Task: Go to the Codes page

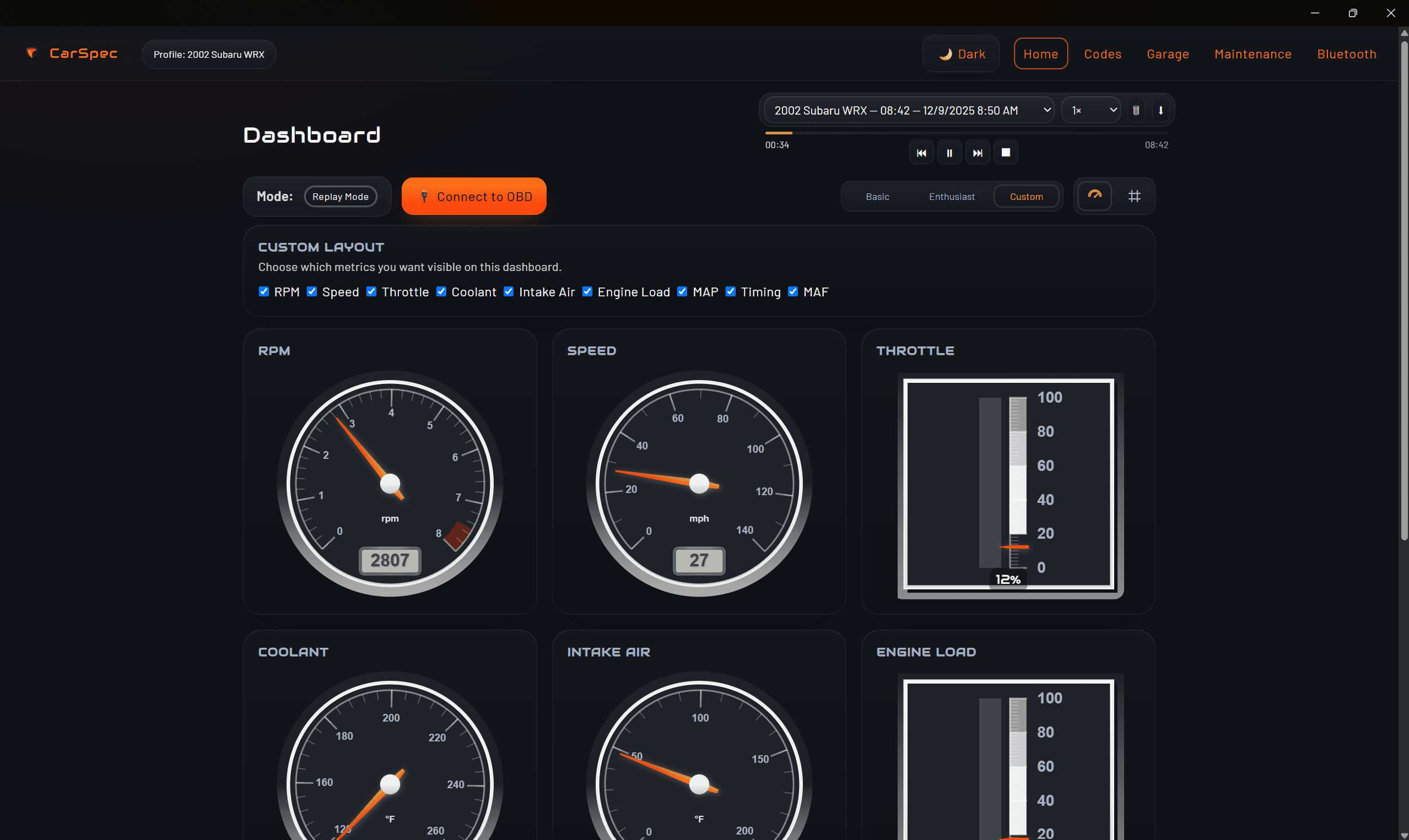Action: click(x=1102, y=54)
